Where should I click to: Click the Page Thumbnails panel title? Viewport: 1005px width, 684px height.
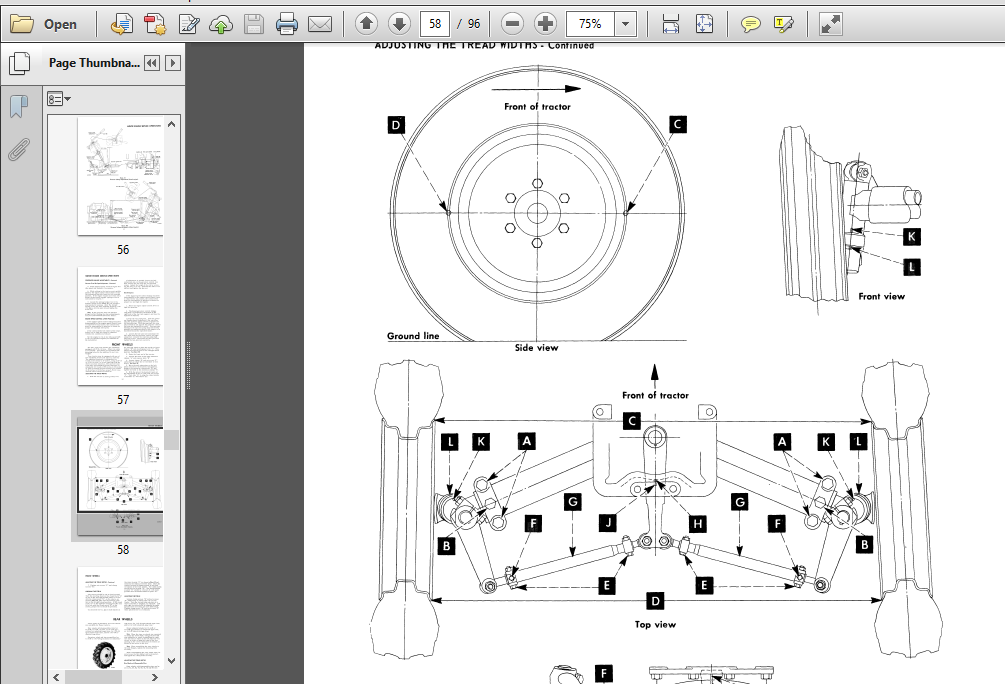[x=94, y=63]
